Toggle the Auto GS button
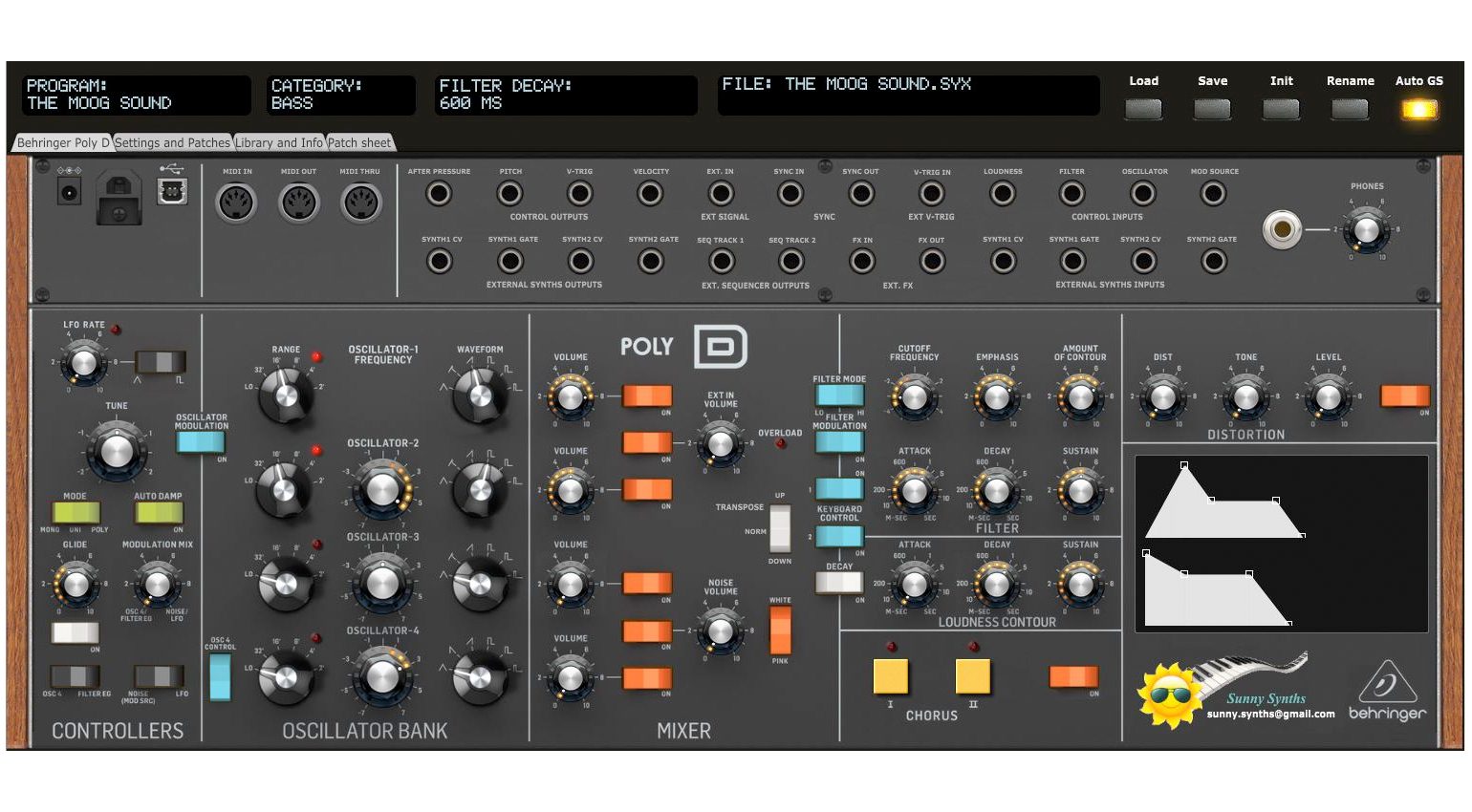 click(1419, 109)
